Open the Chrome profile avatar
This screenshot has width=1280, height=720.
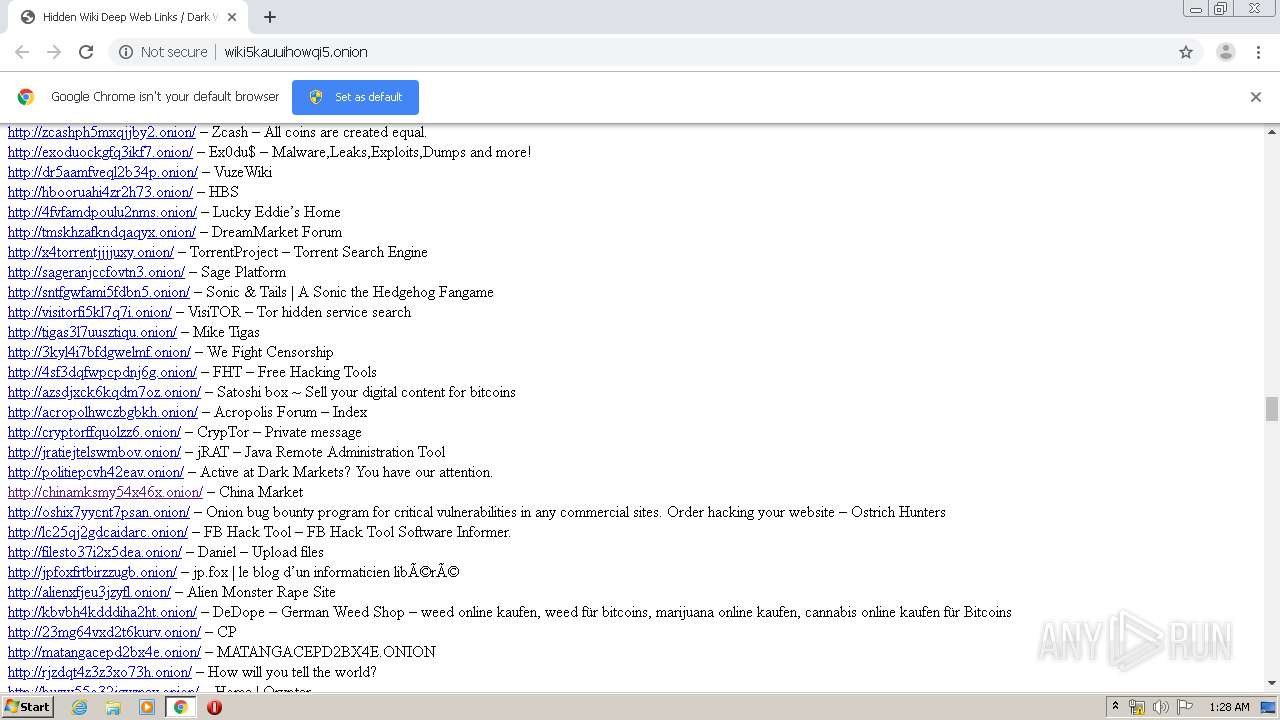pos(1225,52)
